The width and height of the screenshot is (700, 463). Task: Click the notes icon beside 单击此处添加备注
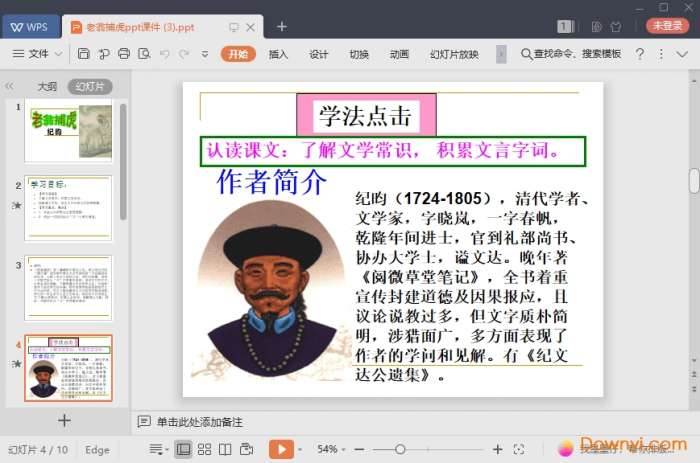point(144,421)
